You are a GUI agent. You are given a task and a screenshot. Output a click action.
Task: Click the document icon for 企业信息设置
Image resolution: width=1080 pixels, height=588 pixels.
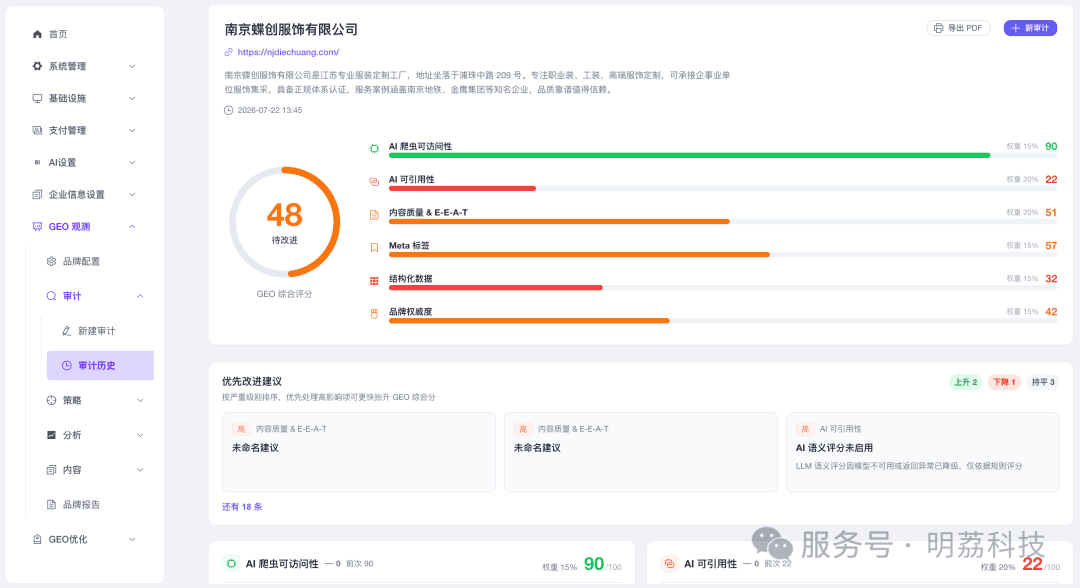[37, 195]
